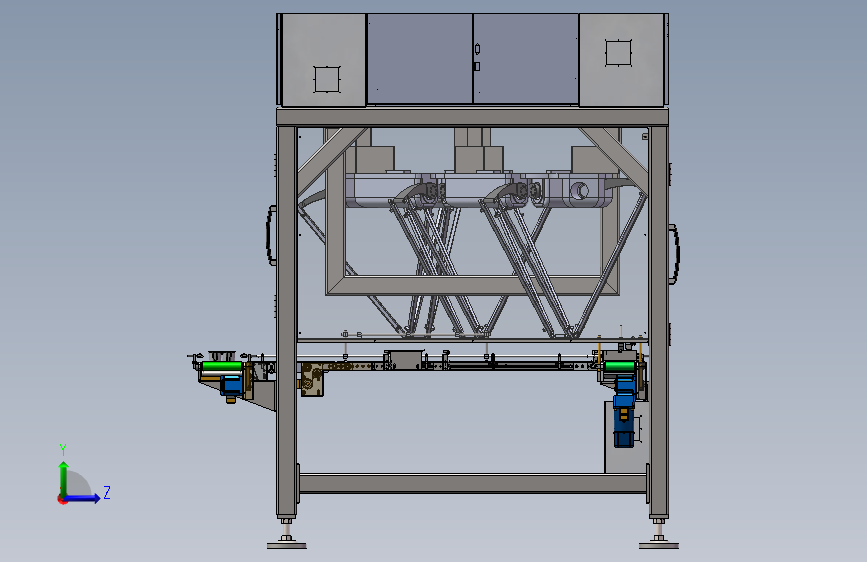Select the top horizontal frame beam
Viewport: 867px width, 562px height.
[x=472, y=117]
